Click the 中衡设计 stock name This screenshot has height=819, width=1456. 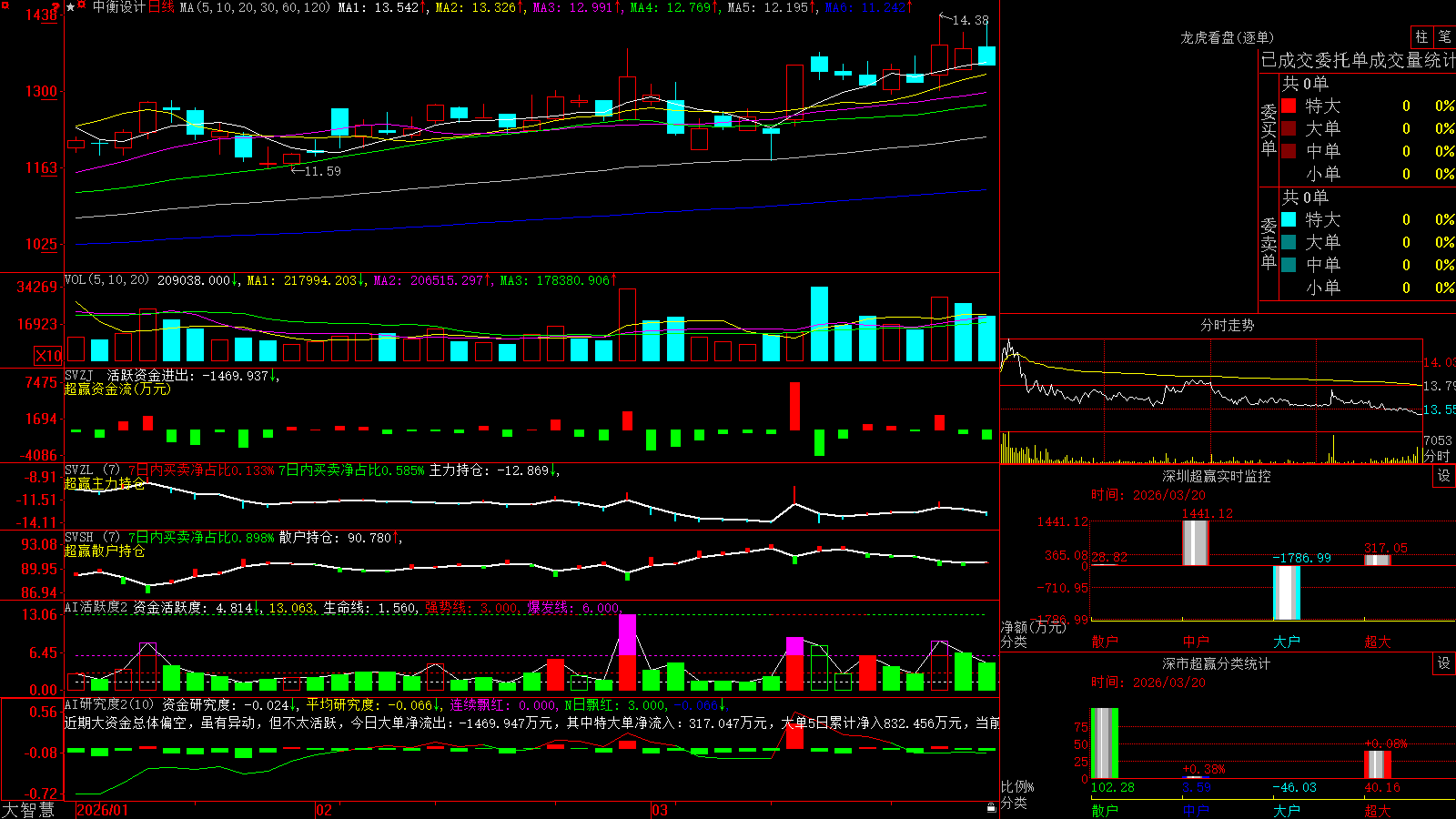(119, 7)
